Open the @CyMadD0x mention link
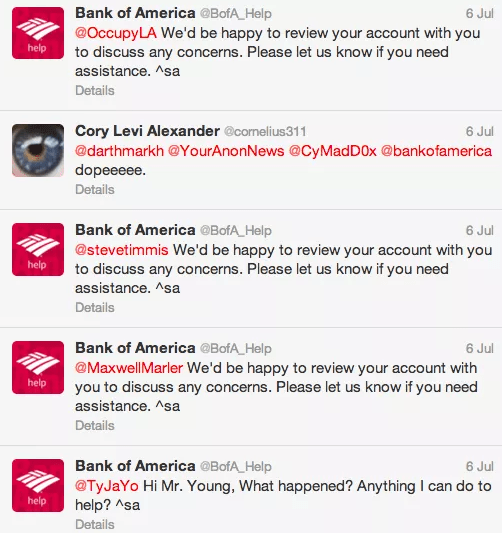The image size is (502, 533). 333,151
